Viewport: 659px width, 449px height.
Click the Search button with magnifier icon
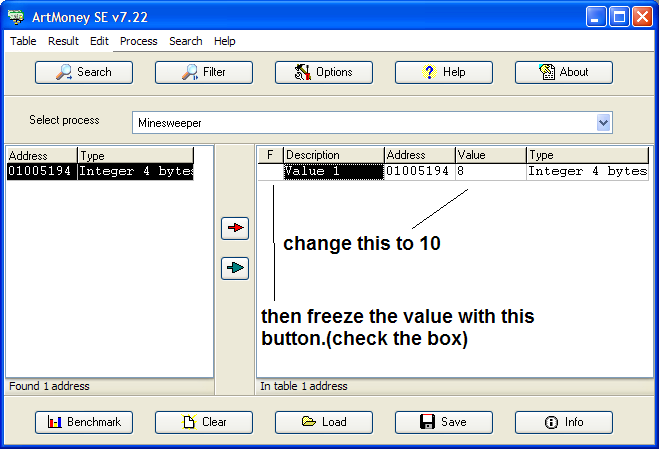coord(84,72)
